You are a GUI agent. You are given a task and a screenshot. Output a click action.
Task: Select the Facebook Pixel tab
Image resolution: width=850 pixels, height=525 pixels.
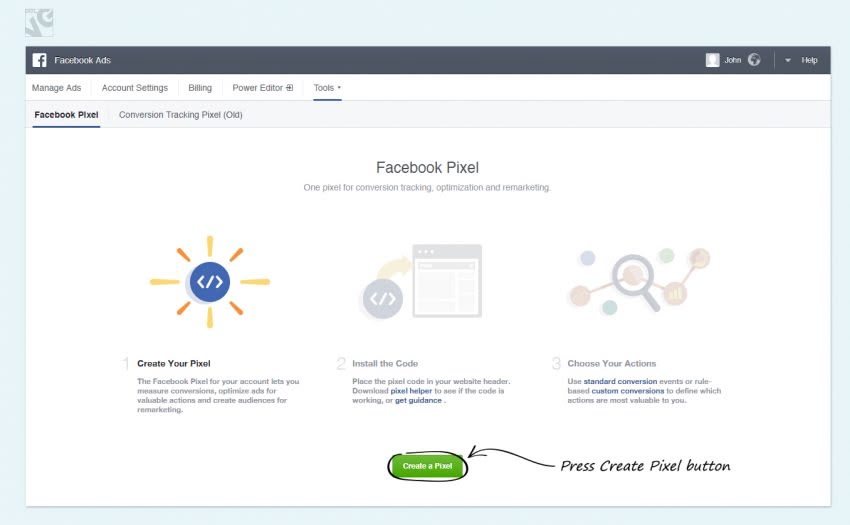coord(66,115)
